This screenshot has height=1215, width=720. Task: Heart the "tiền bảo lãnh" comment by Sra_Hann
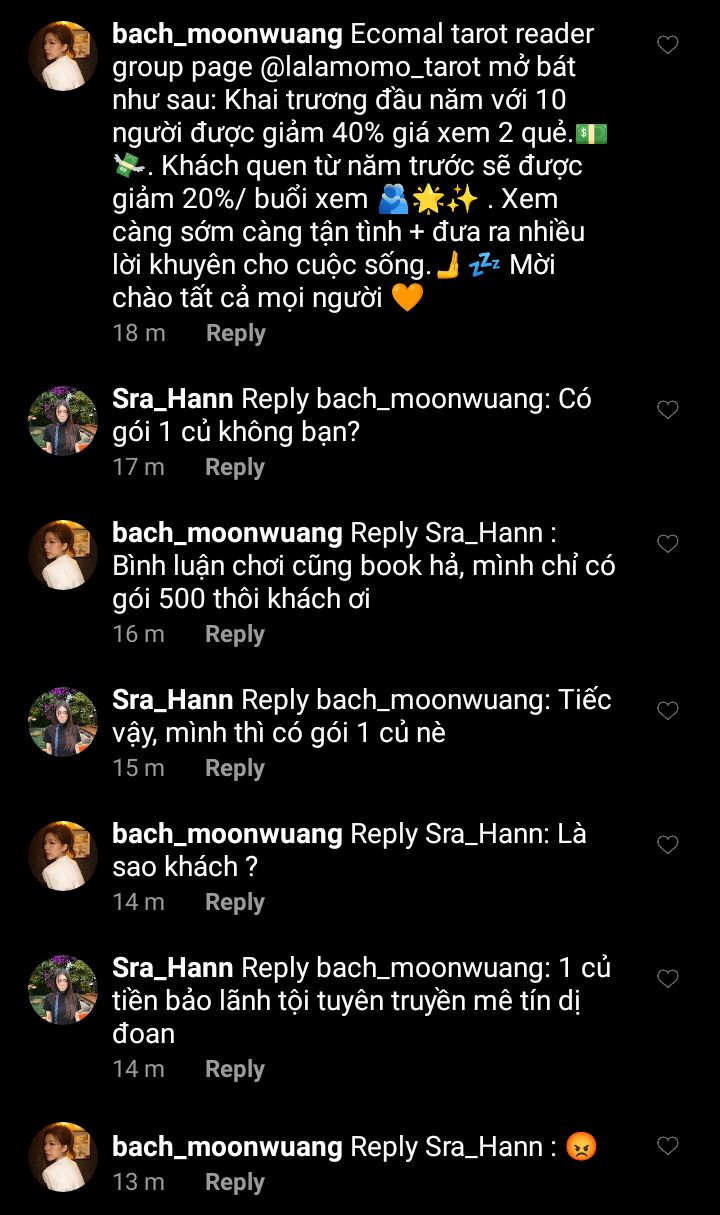[667, 979]
